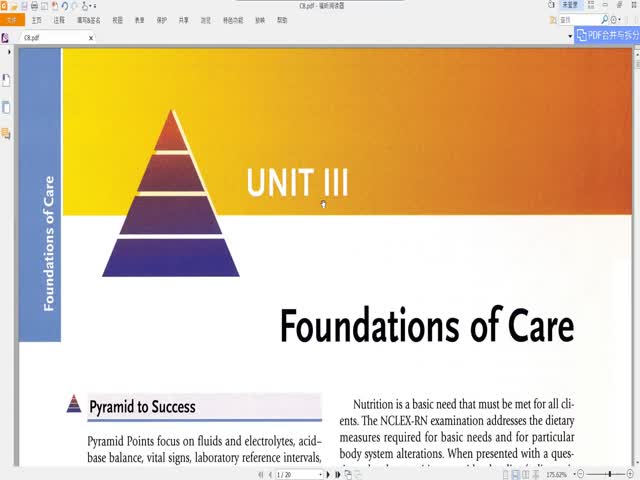640x480 pixels.
Task: Click the Undo arrow icon
Action: point(64,6)
